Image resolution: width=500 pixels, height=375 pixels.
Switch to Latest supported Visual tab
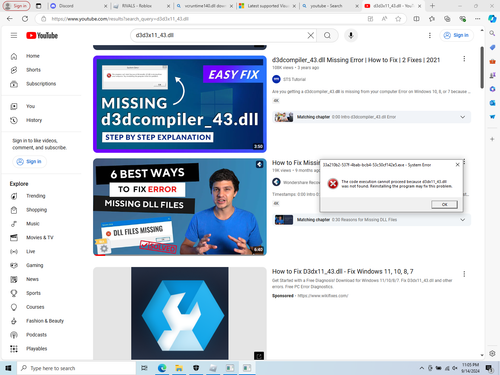pyautogui.click(x=267, y=6)
